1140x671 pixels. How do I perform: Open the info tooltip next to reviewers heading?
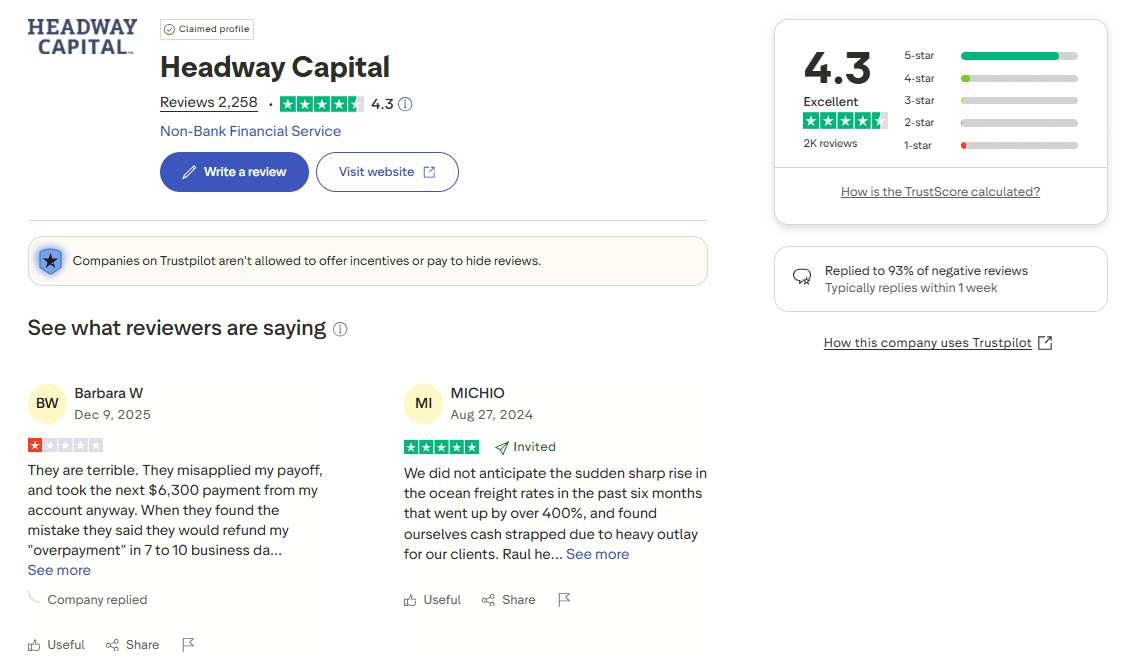(x=340, y=328)
